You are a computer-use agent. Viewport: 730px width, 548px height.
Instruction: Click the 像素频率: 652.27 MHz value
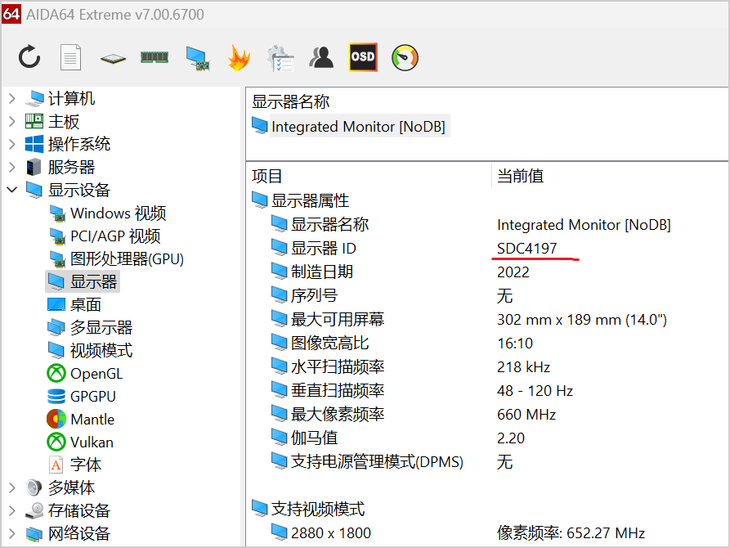(x=571, y=533)
